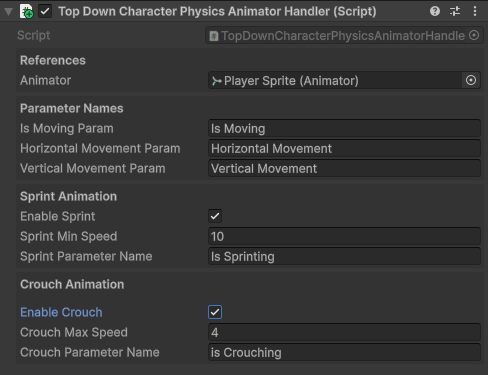Click the script file icon in Script field
Image resolution: width=488 pixels, height=375 pixels.
coord(214,36)
